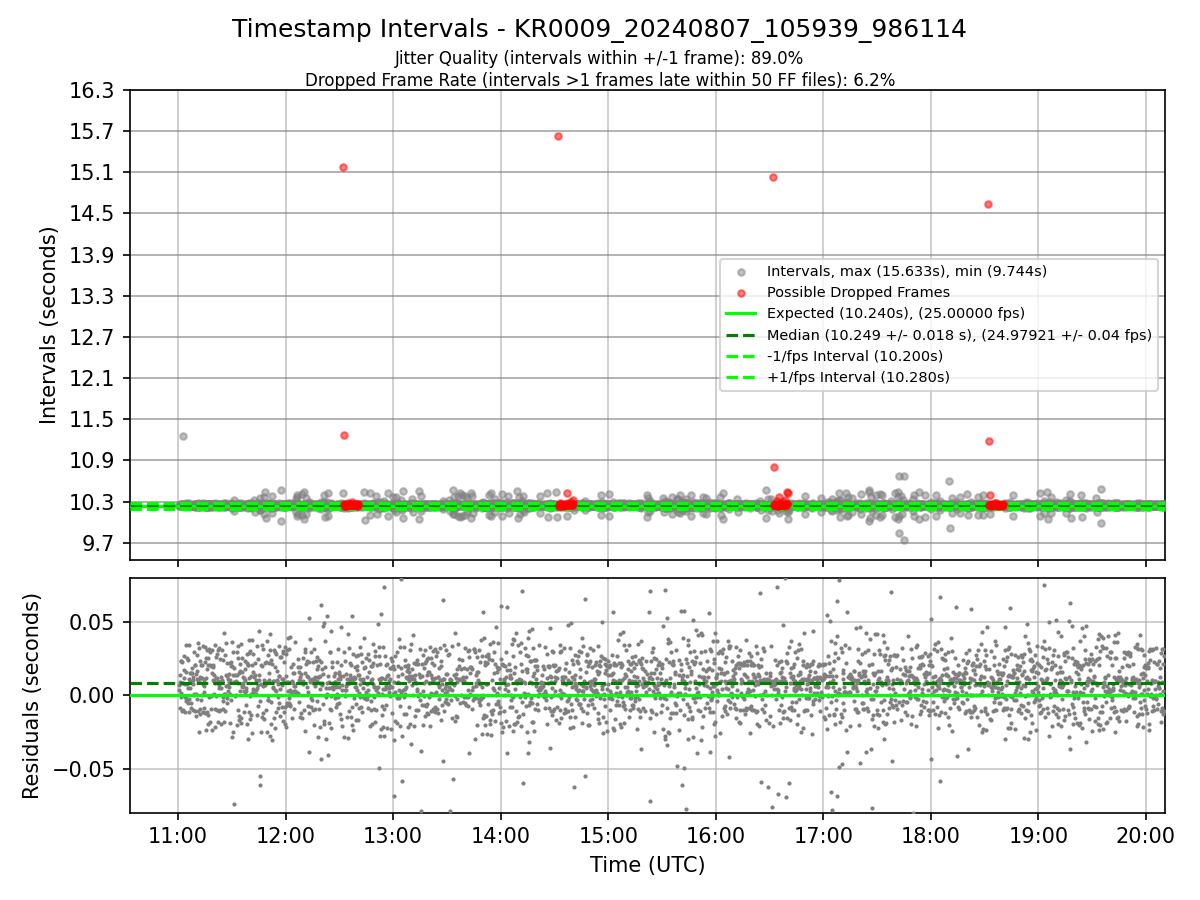
Task: Click legend entry 'Possible Dropped Frames'
Action: (x=858, y=292)
